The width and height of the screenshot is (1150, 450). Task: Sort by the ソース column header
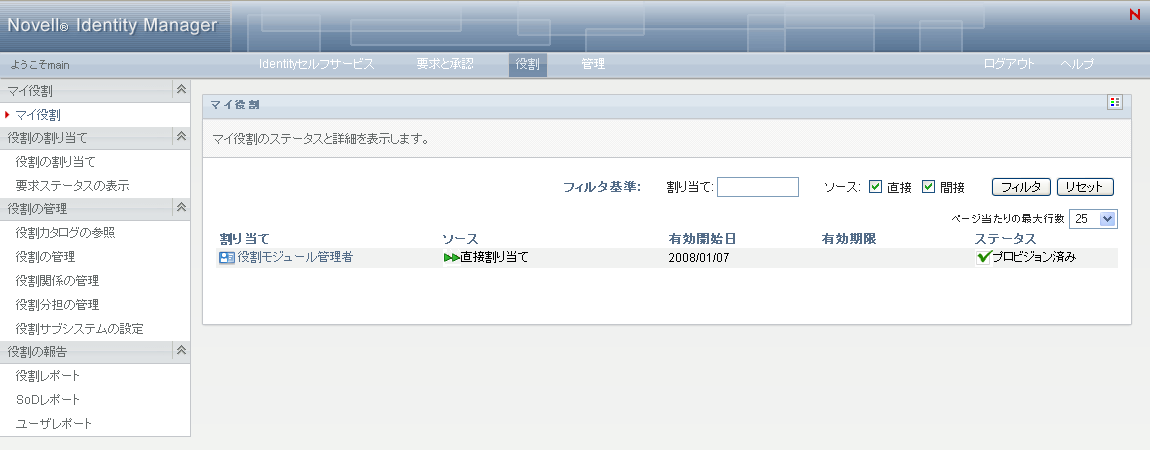point(460,239)
